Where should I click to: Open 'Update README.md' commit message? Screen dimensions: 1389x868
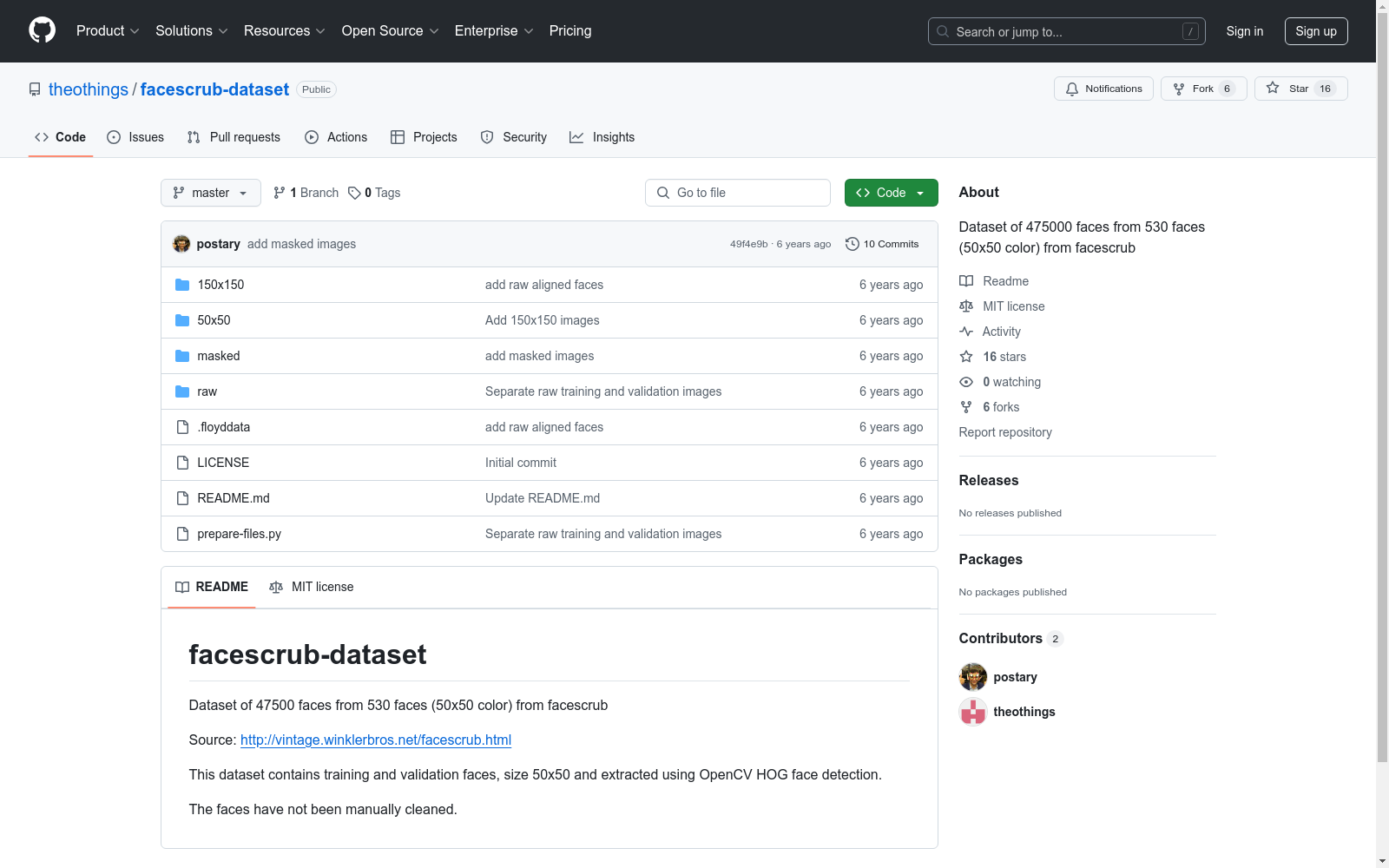pyautogui.click(x=543, y=498)
